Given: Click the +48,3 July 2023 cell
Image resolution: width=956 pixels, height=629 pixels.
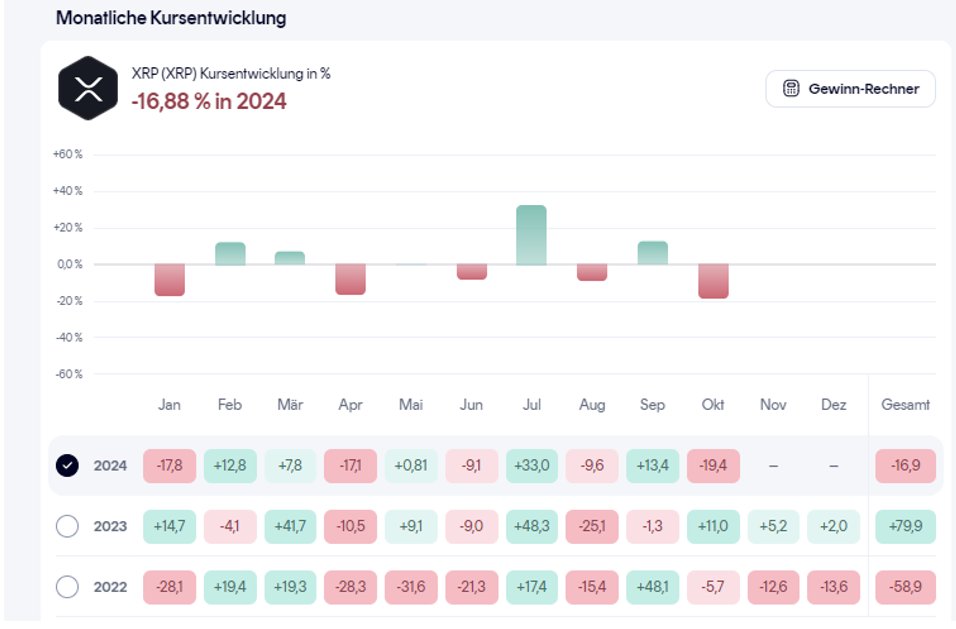Looking at the screenshot, I should 531,526.
